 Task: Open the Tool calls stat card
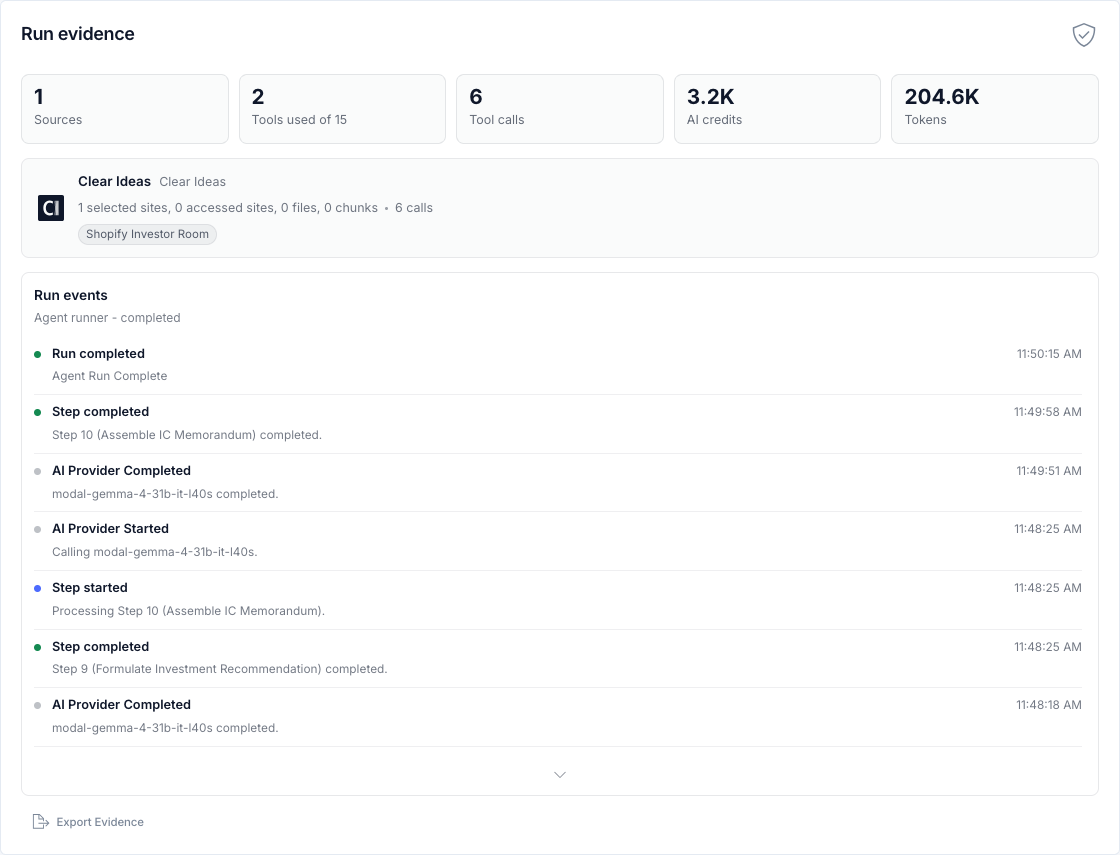[560, 109]
